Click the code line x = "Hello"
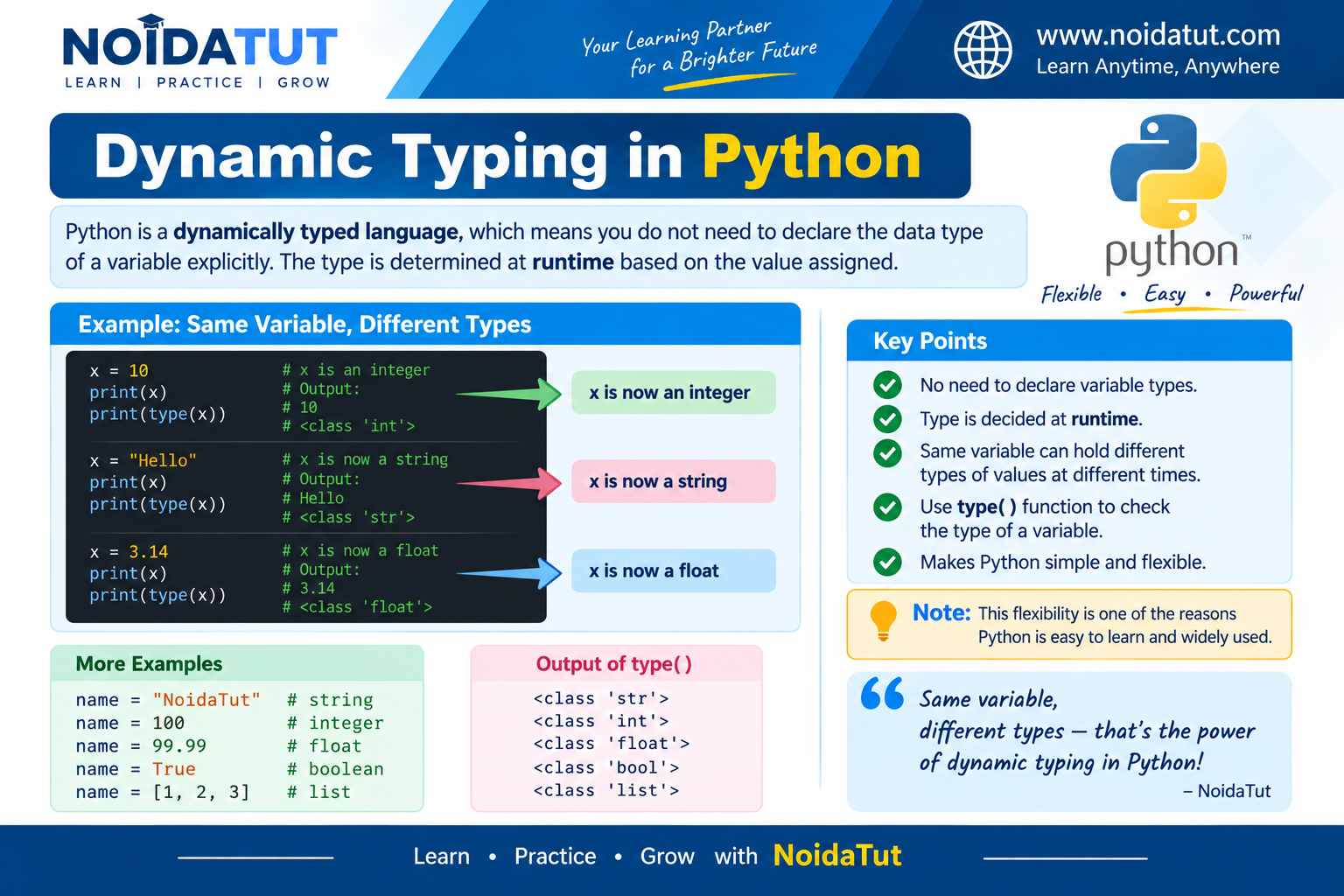Screen dimensions: 1344x896 click(143, 461)
